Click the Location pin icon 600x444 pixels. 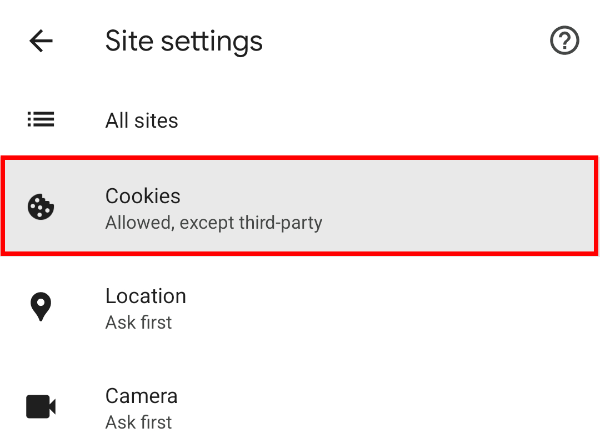click(x=41, y=307)
